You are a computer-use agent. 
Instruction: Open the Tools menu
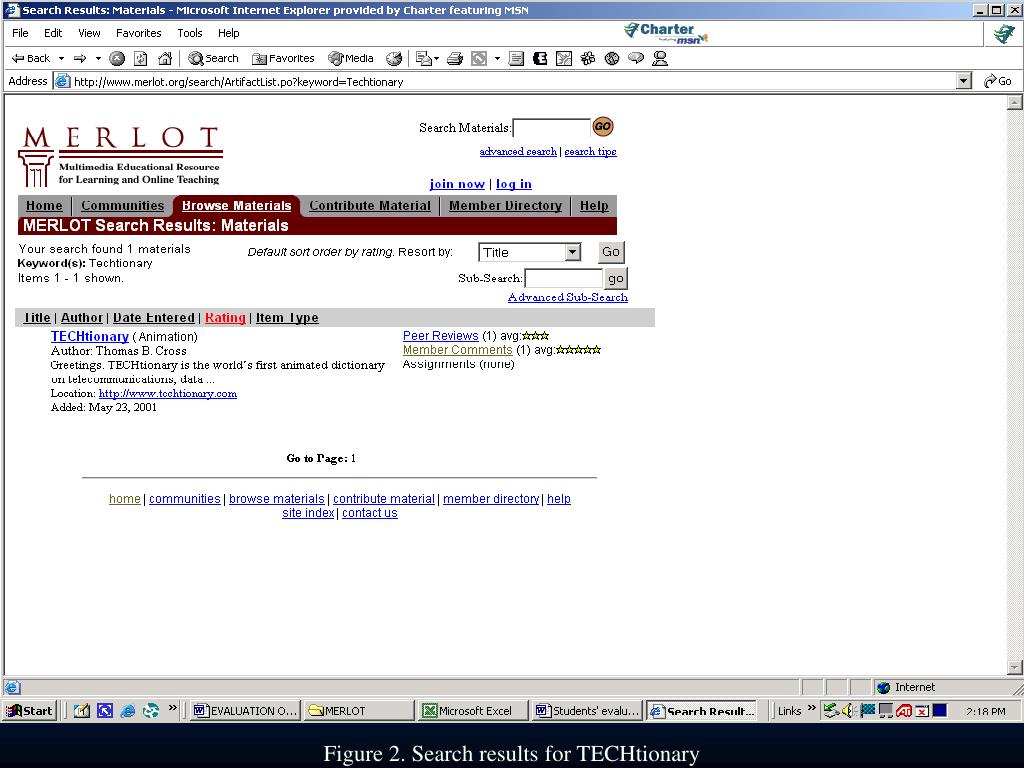click(189, 33)
